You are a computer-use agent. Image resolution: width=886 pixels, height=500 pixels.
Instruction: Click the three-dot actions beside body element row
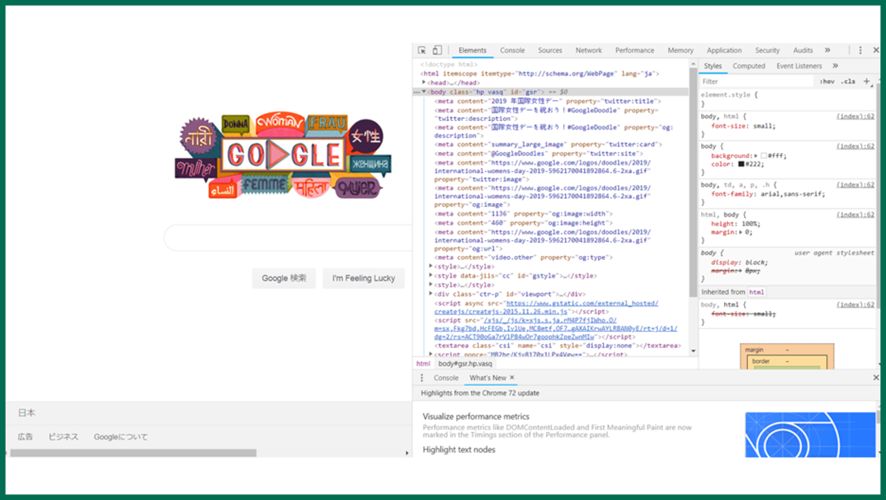(x=416, y=92)
